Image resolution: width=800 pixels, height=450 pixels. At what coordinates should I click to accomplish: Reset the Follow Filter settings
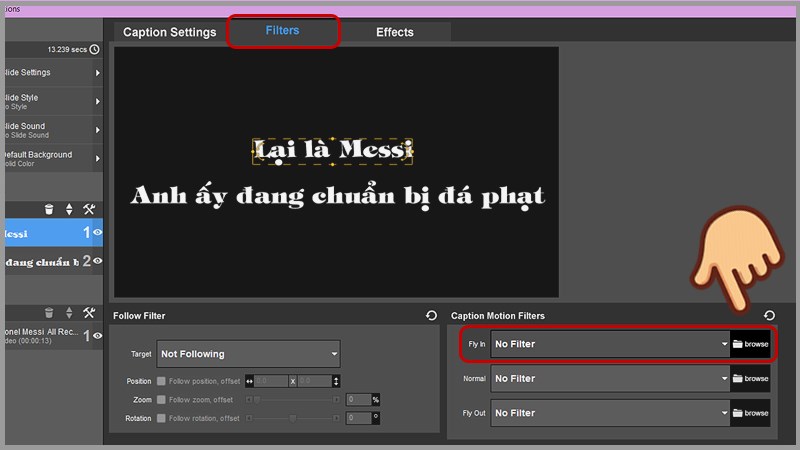[431, 316]
